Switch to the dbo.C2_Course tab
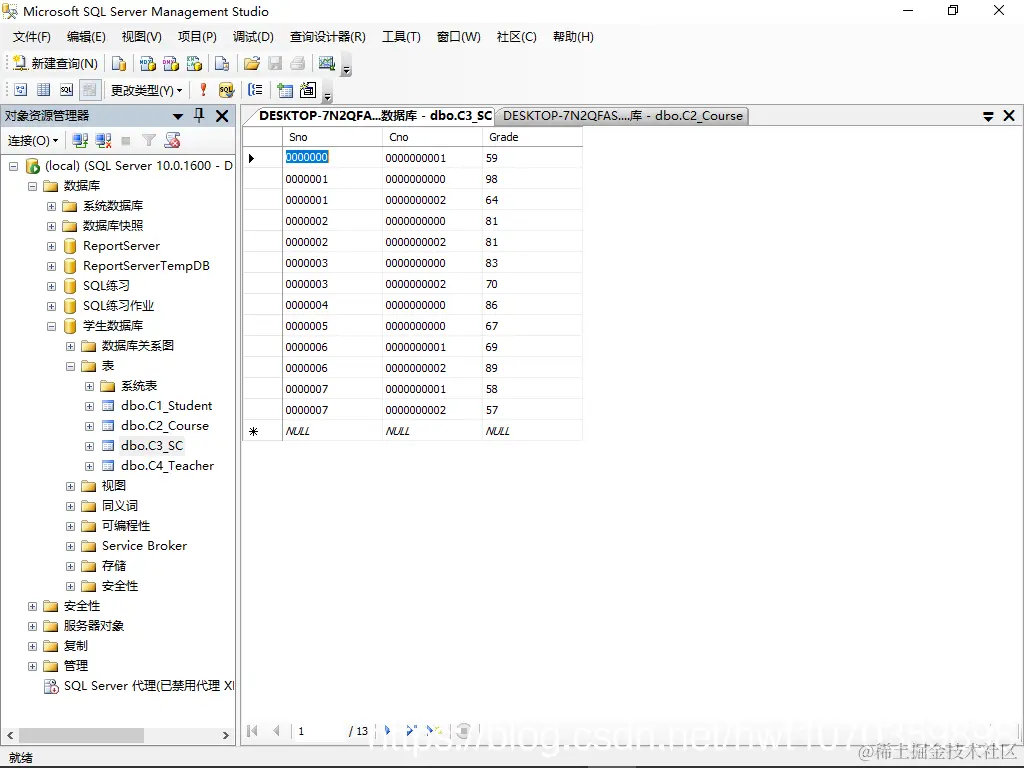The width and height of the screenshot is (1024, 768). coord(622,116)
